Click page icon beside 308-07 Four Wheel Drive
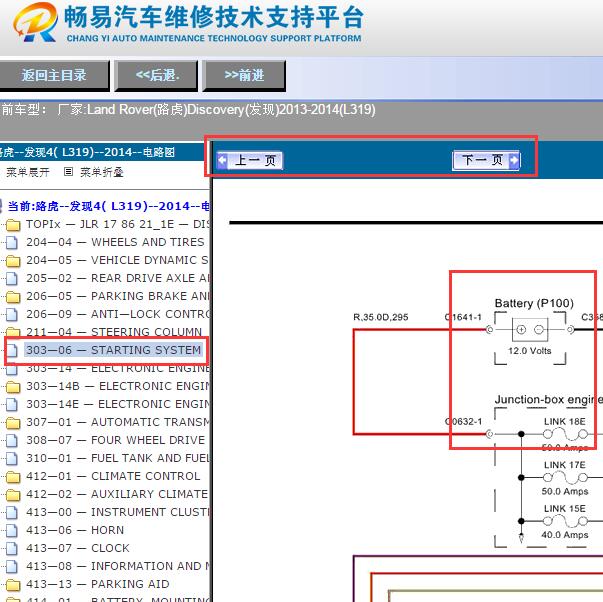The width and height of the screenshot is (603, 602). pyautogui.click(x=12, y=441)
